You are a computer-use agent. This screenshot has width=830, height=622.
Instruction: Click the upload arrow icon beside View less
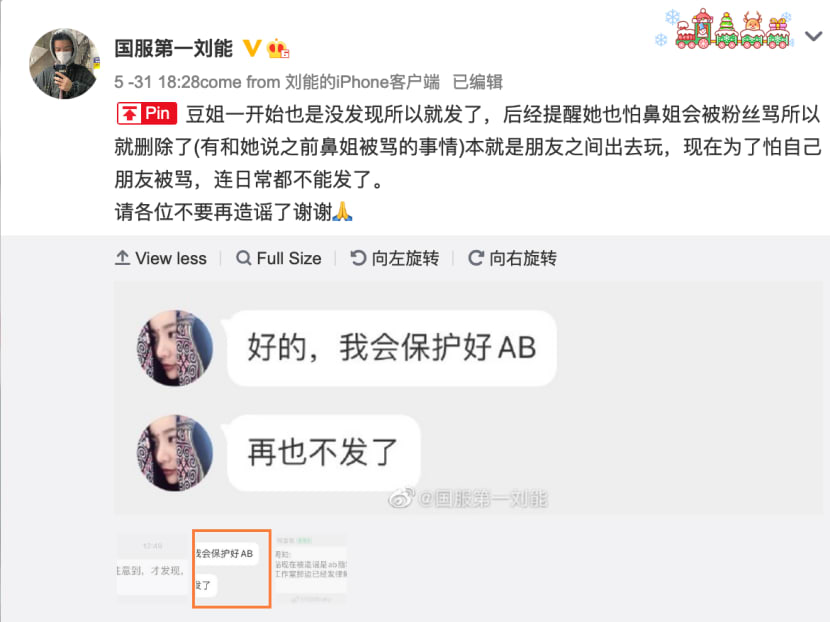(122, 258)
